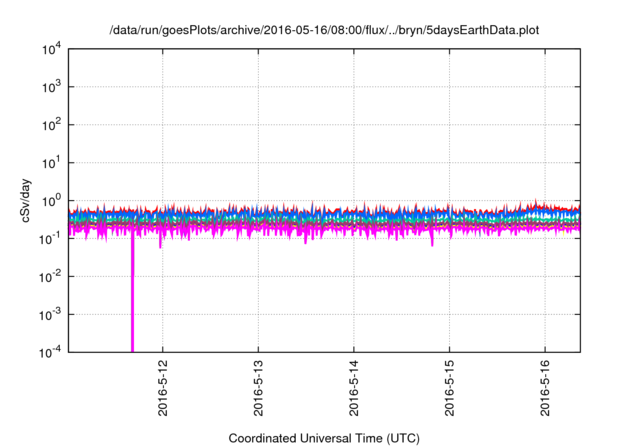This screenshot has width=640, height=448.
Task: Click the Coordinated Universal Time (UTC) axis label
Action: point(324,438)
